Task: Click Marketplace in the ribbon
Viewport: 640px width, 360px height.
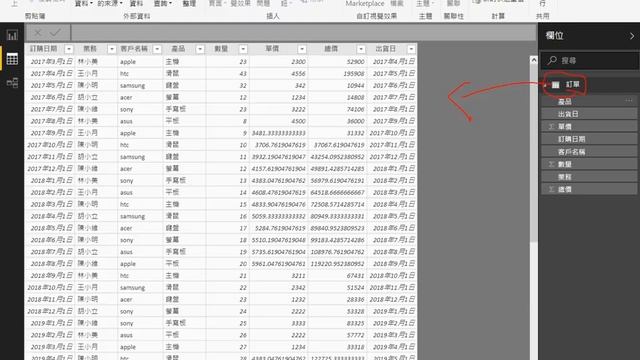Action: pyautogui.click(x=365, y=4)
